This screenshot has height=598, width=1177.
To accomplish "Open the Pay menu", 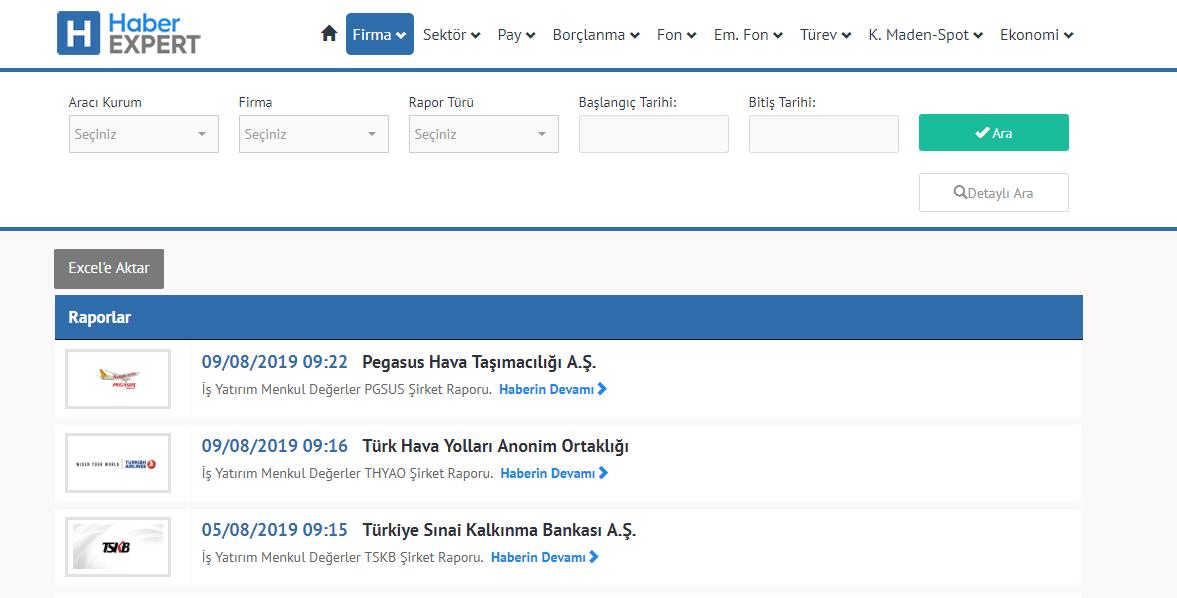I will [x=516, y=35].
